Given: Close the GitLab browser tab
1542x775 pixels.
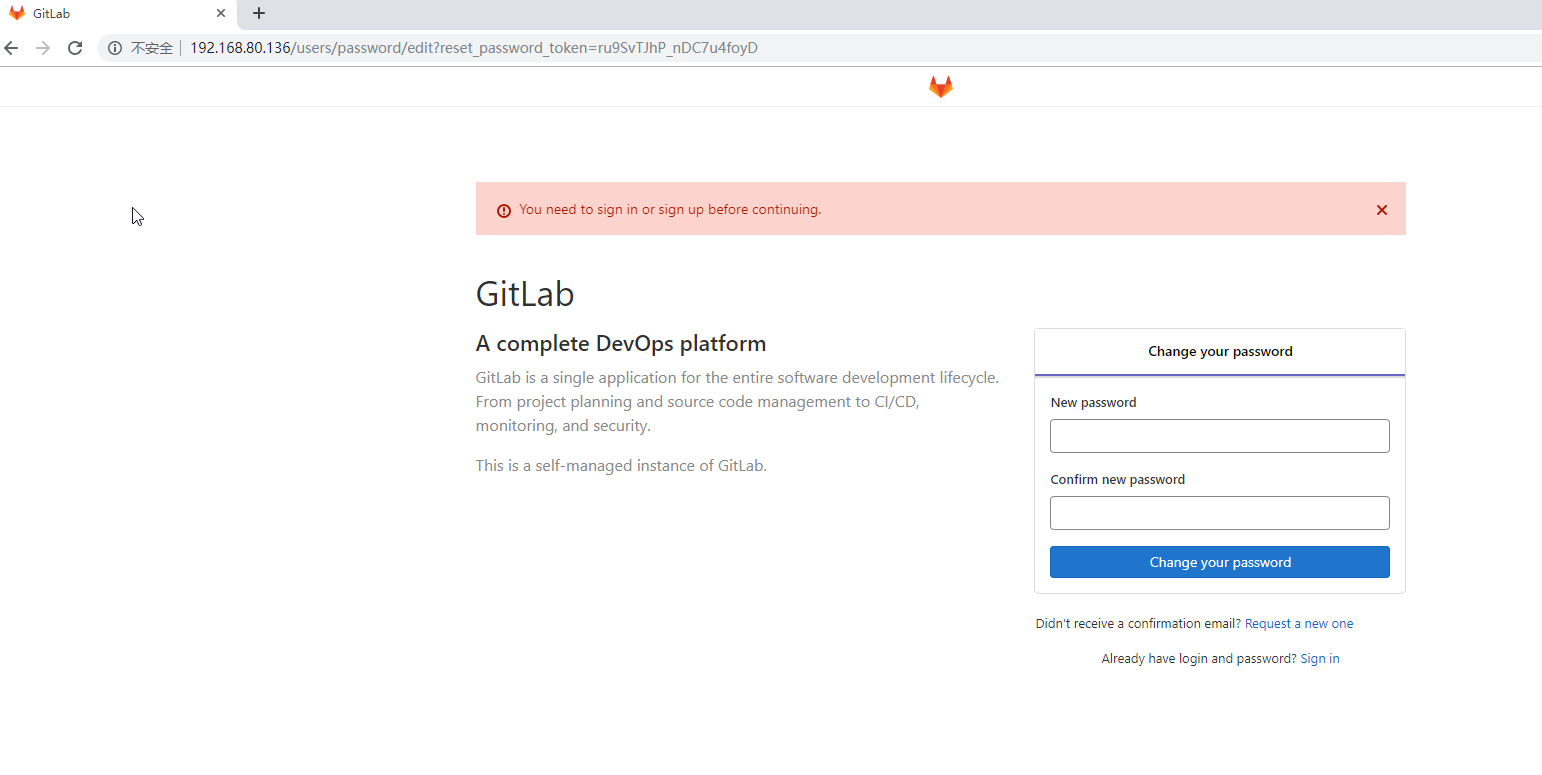Looking at the screenshot, I should pyautogui.click(x=221, y=14).
